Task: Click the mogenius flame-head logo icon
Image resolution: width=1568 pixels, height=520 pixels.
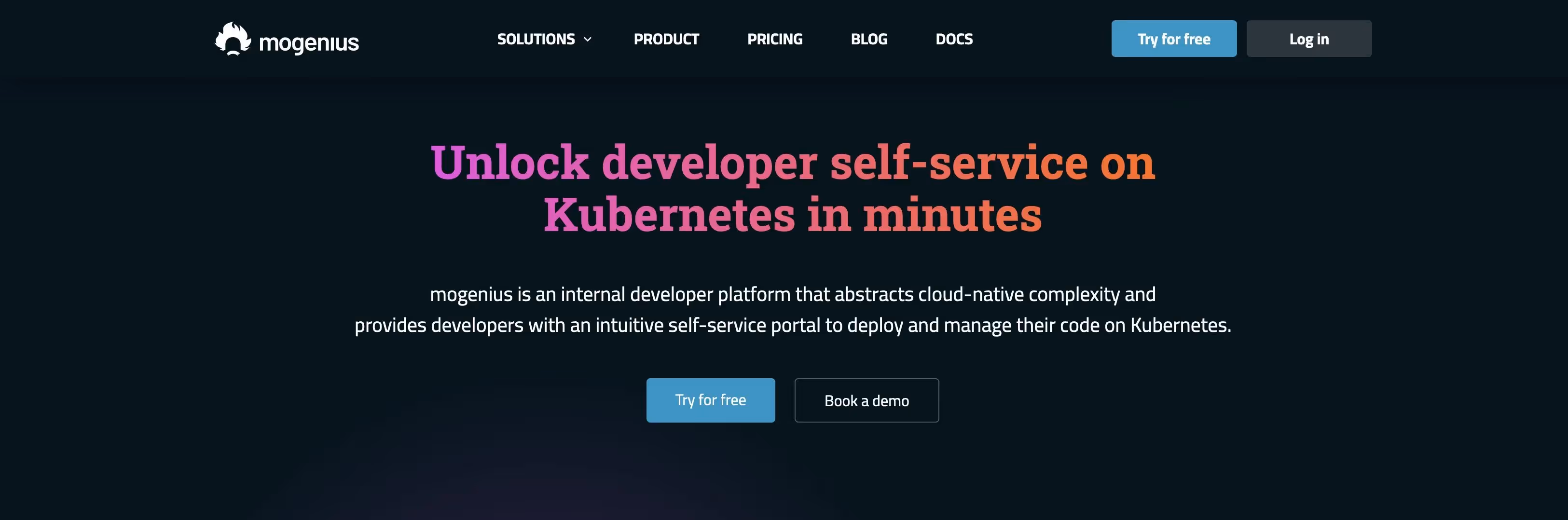Action: 233,39
